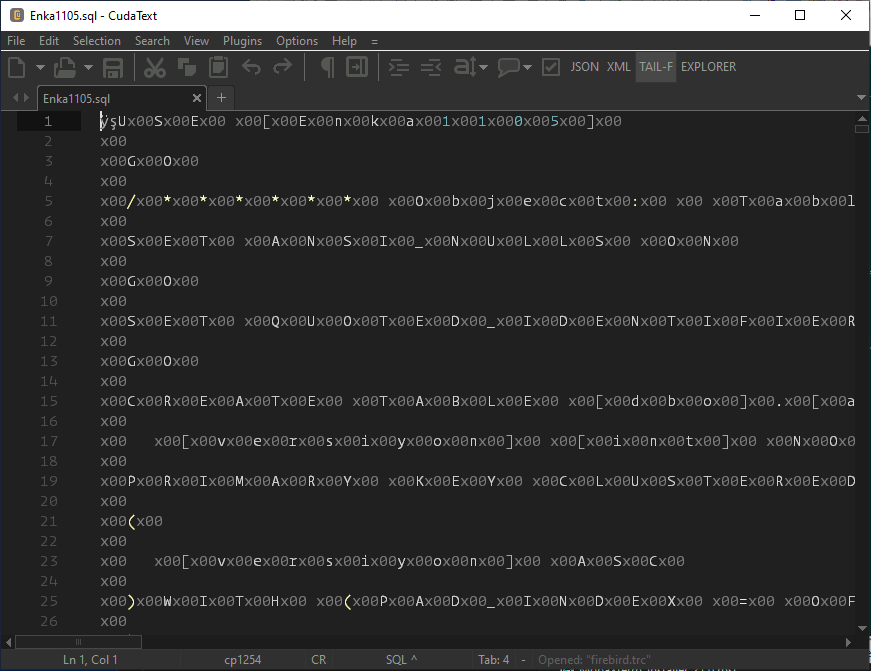Toggle the minimap panel icon
Screen dimensions: 871x671
357,67
